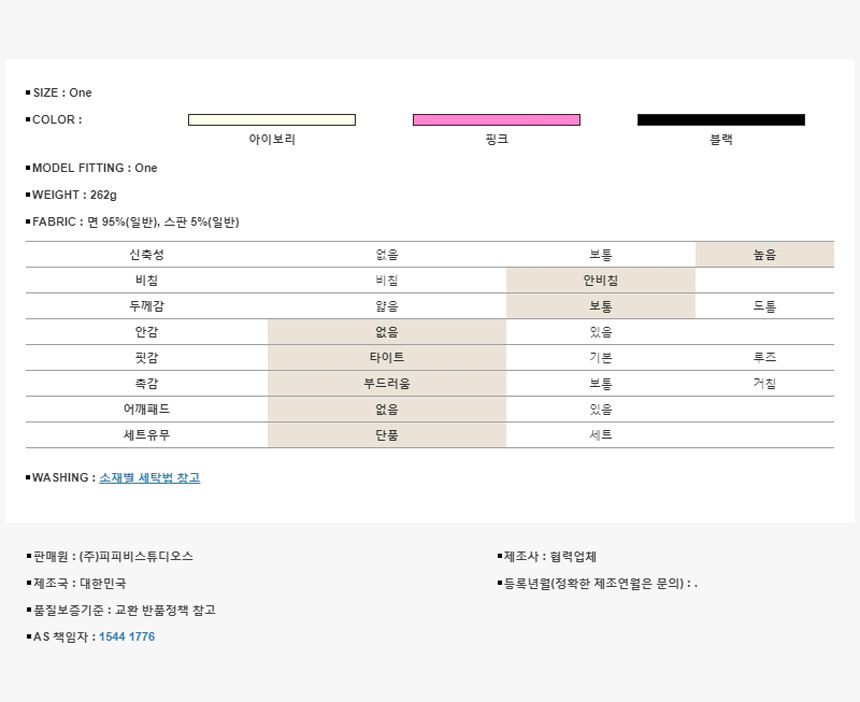The image size is (860, 702).
Task: Open the 소재별 세탁법 참고 washing link
Action: (149, 478)
